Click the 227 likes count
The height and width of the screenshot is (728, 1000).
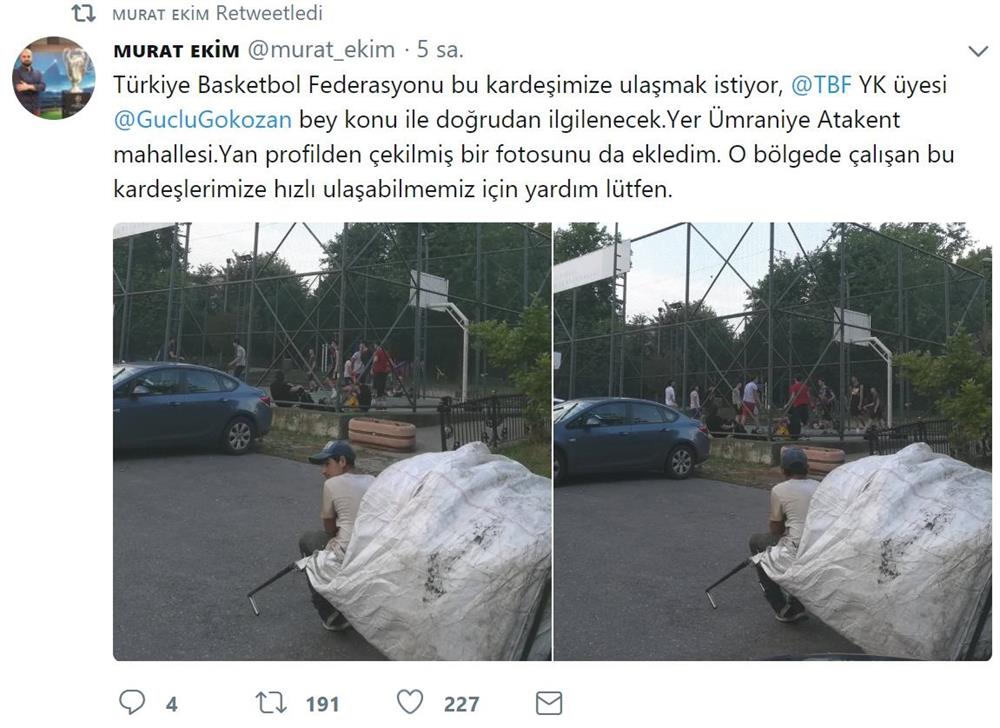point(462,704)
